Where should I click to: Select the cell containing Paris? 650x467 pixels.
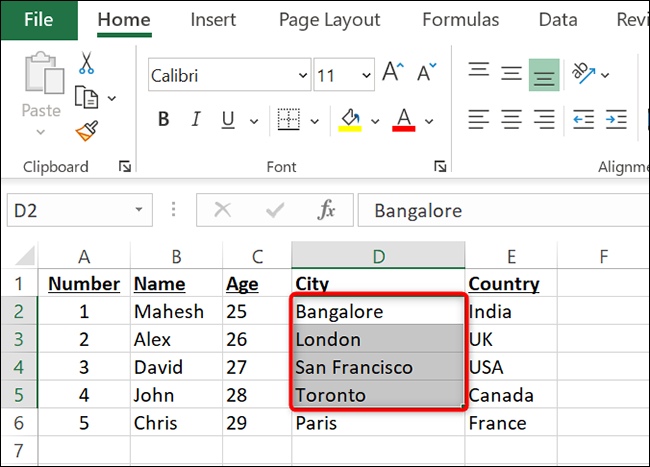pos(378,423)
